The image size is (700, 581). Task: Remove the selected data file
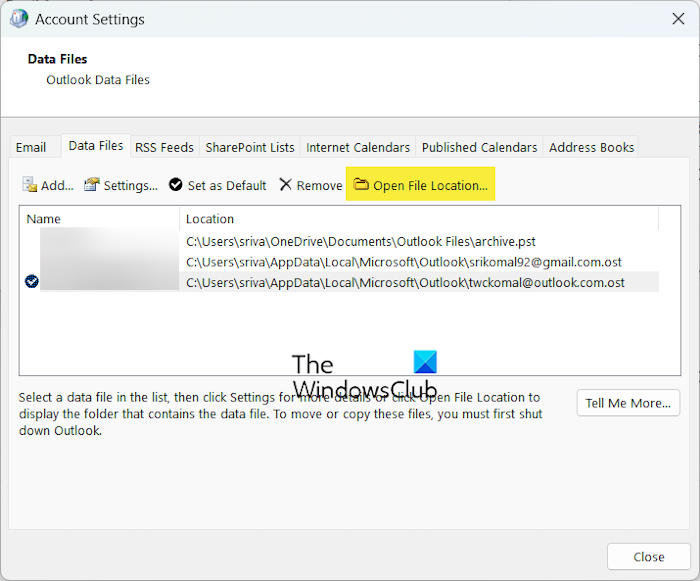[x=311, y=185]
